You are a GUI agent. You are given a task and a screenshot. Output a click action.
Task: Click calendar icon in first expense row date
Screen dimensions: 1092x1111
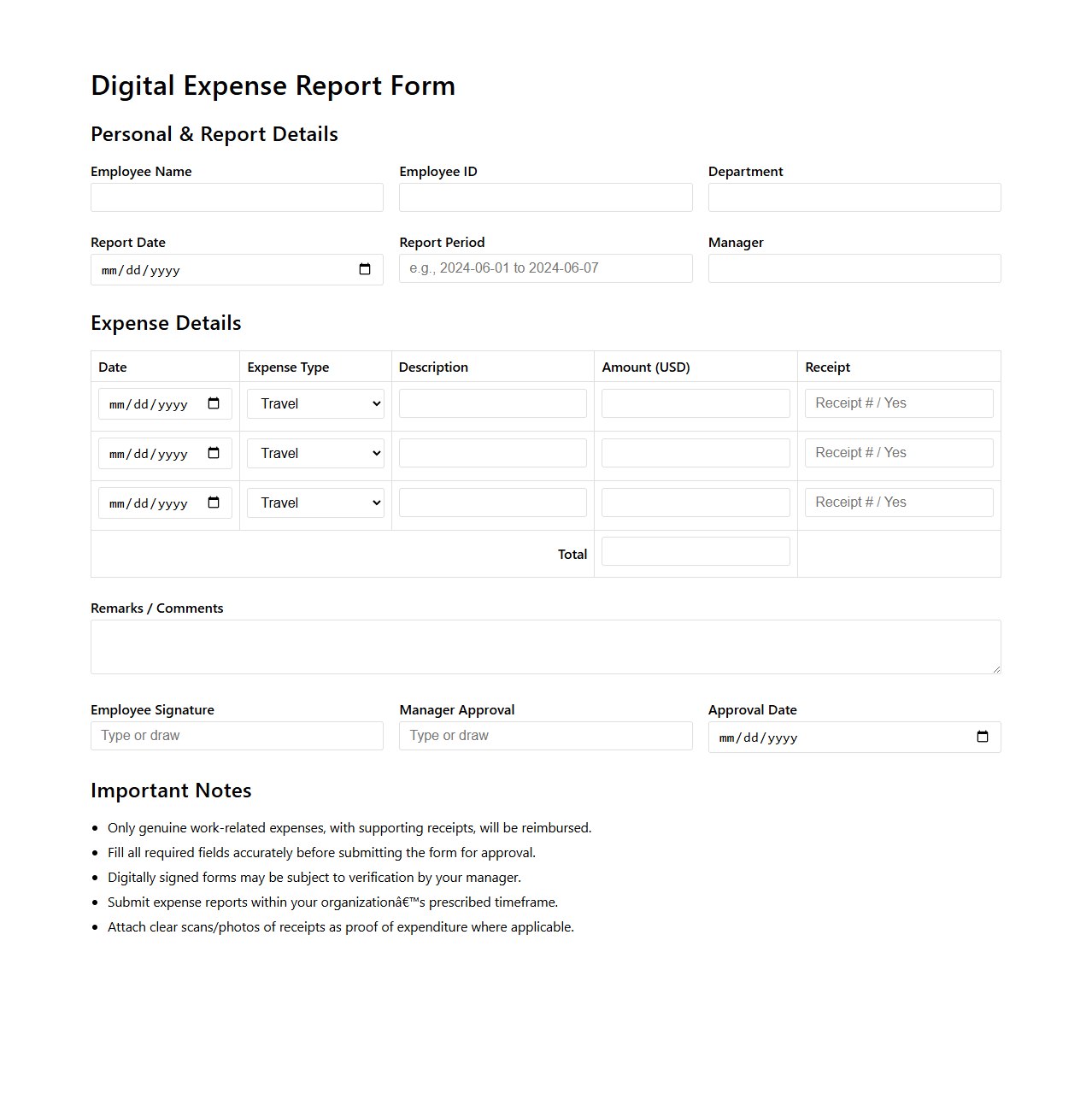(214, 403)
